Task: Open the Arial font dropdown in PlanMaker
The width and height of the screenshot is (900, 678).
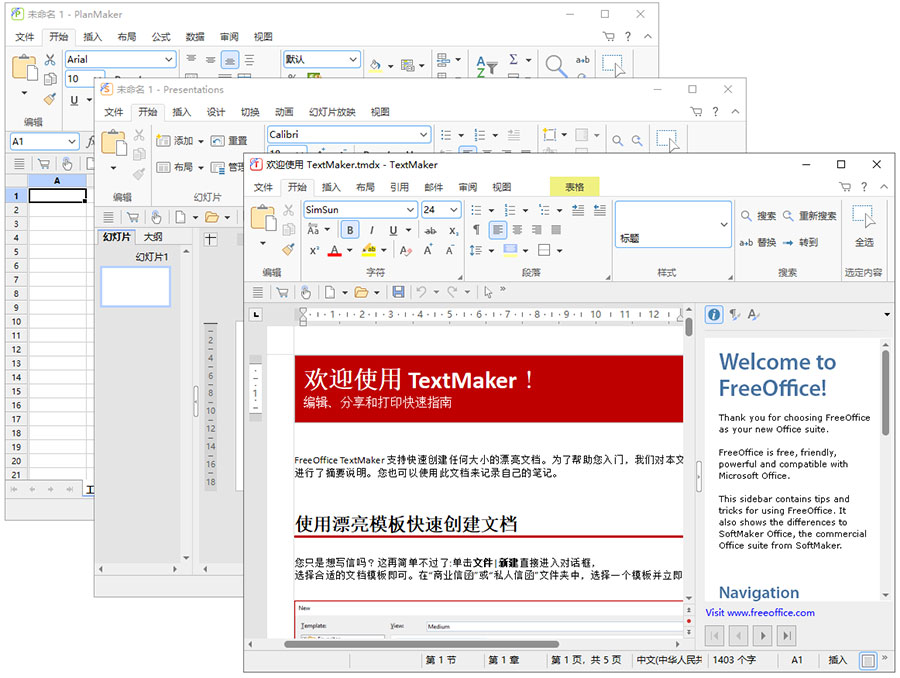Action: (x=169, y=59)
